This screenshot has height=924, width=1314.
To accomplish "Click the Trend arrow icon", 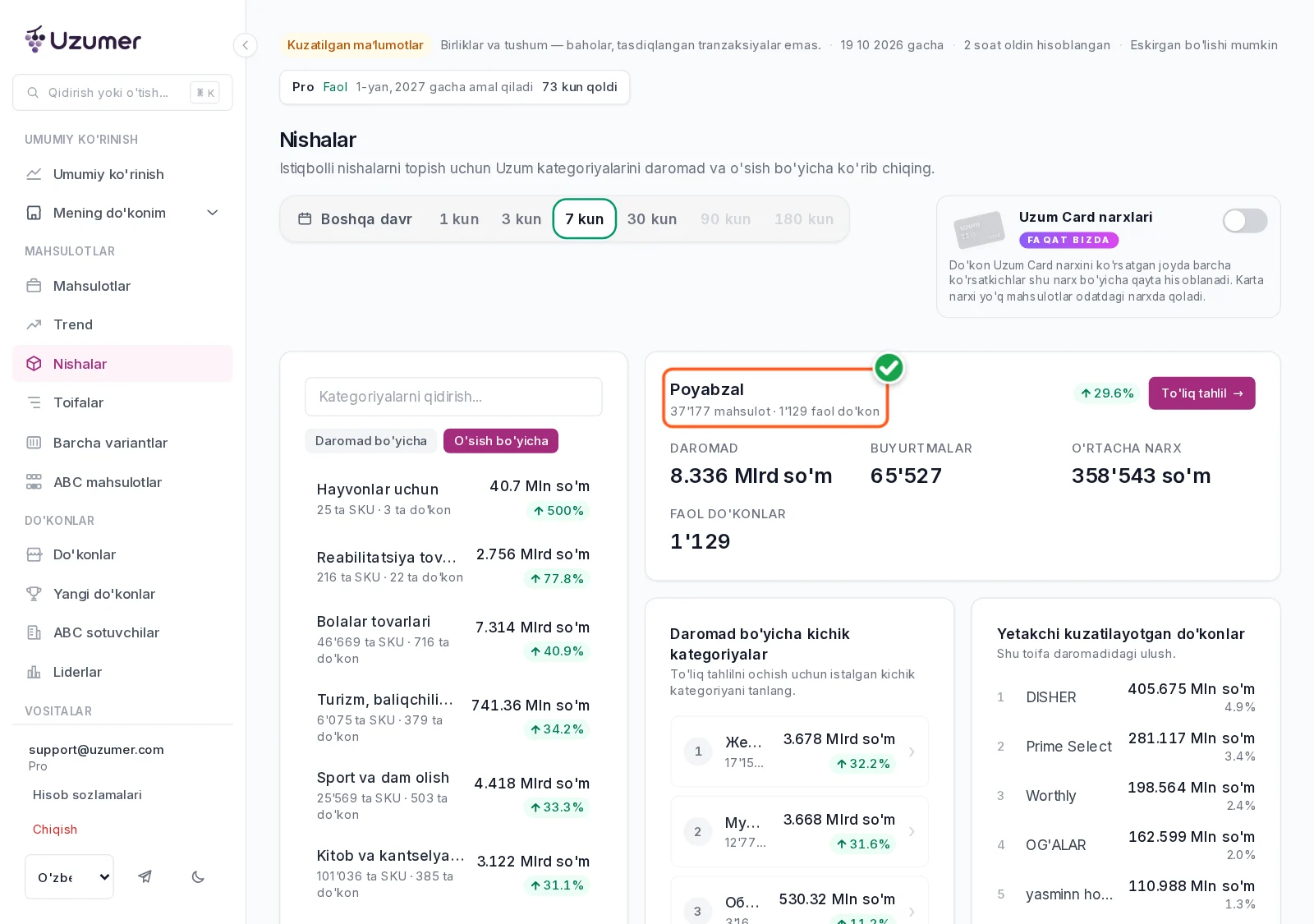I will coord(34,324).
